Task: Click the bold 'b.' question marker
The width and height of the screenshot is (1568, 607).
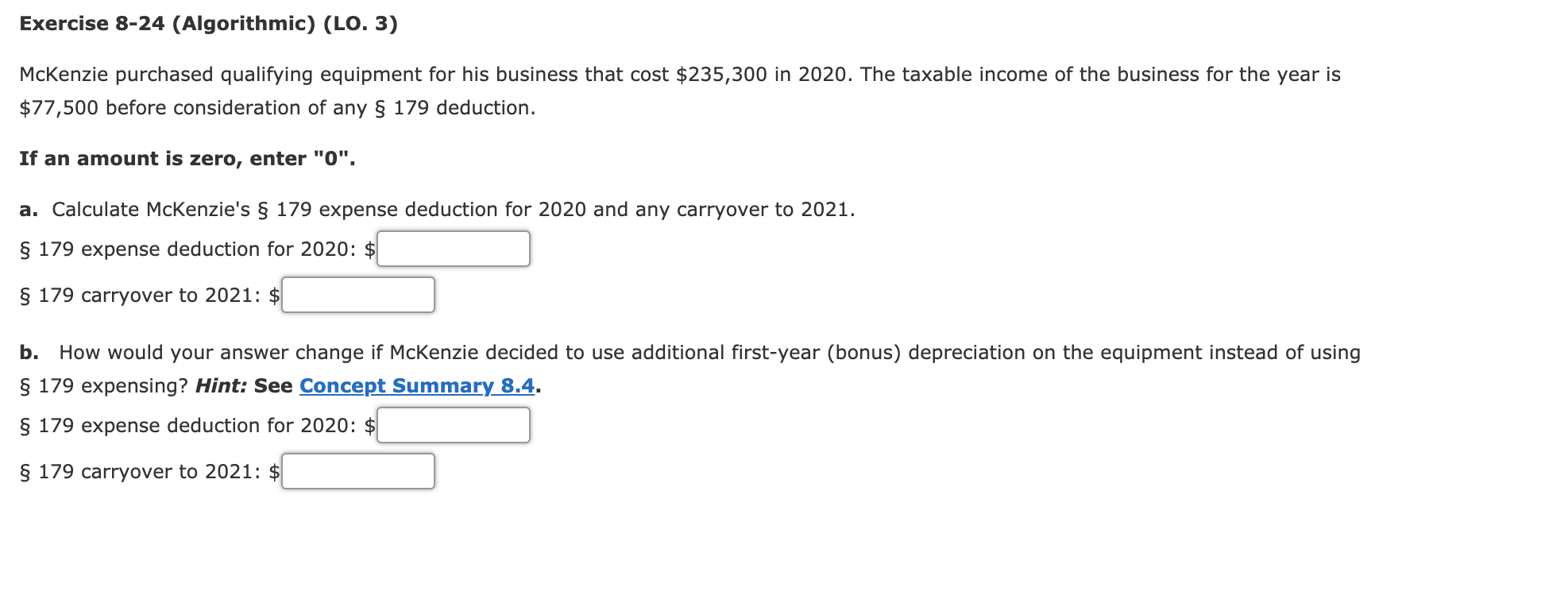Action: [x=29, y=352]
